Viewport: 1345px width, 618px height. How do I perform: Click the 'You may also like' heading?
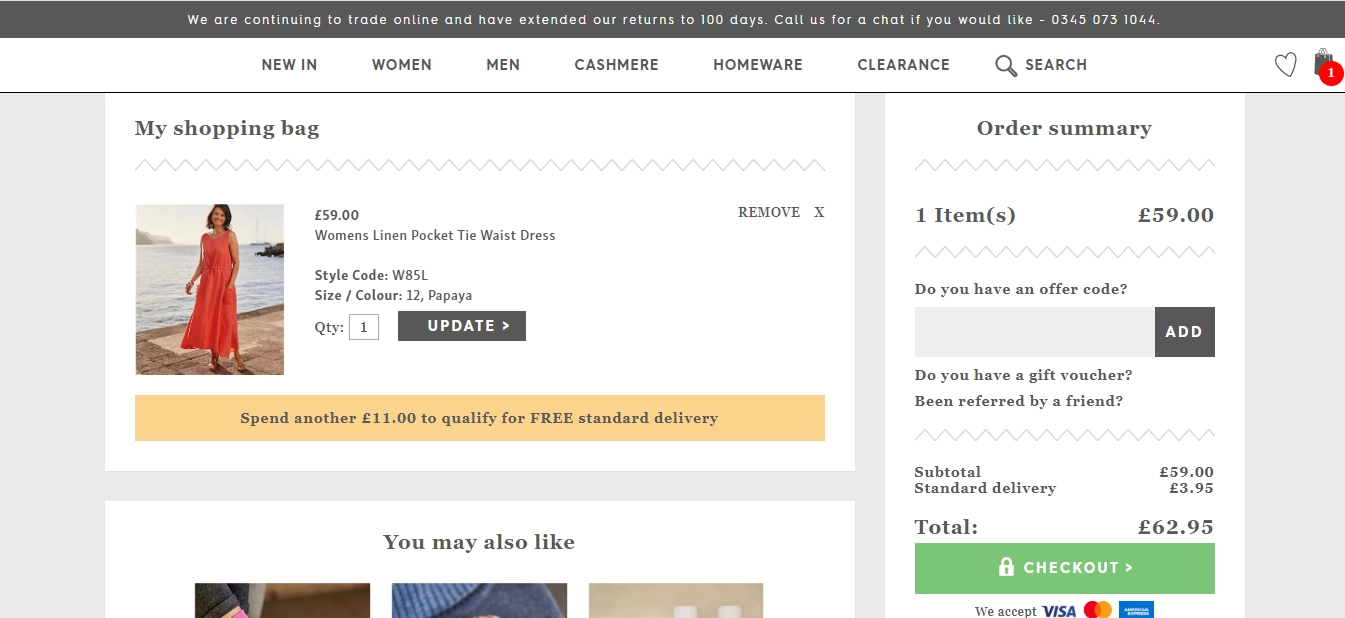(x=479, y=542)
